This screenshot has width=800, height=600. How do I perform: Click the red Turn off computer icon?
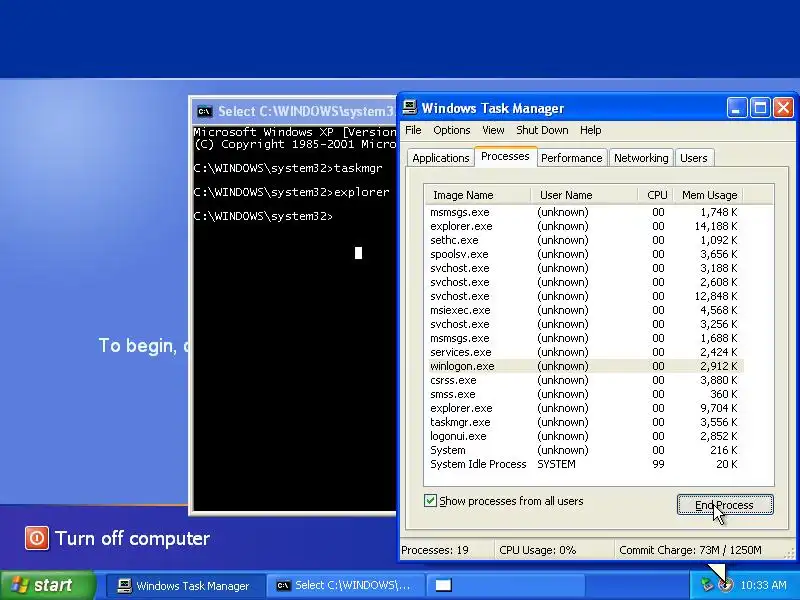tap(37, 538)
